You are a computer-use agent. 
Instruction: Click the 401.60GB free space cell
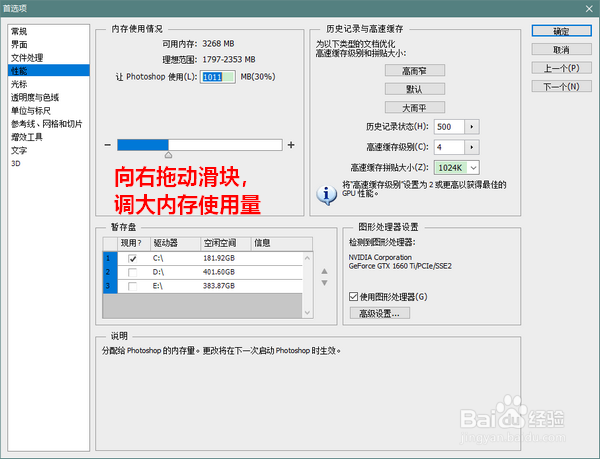pos(219,272)
